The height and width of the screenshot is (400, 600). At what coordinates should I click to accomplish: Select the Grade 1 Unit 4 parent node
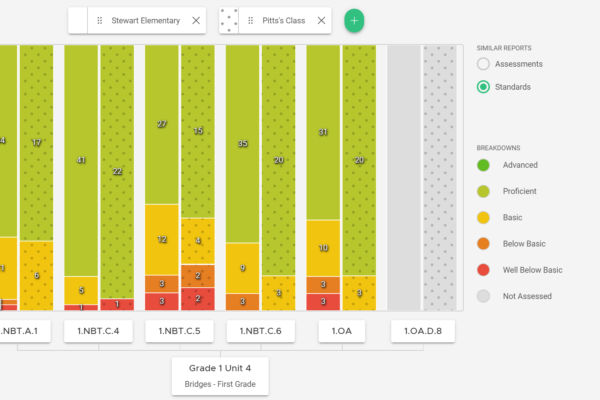220,376
